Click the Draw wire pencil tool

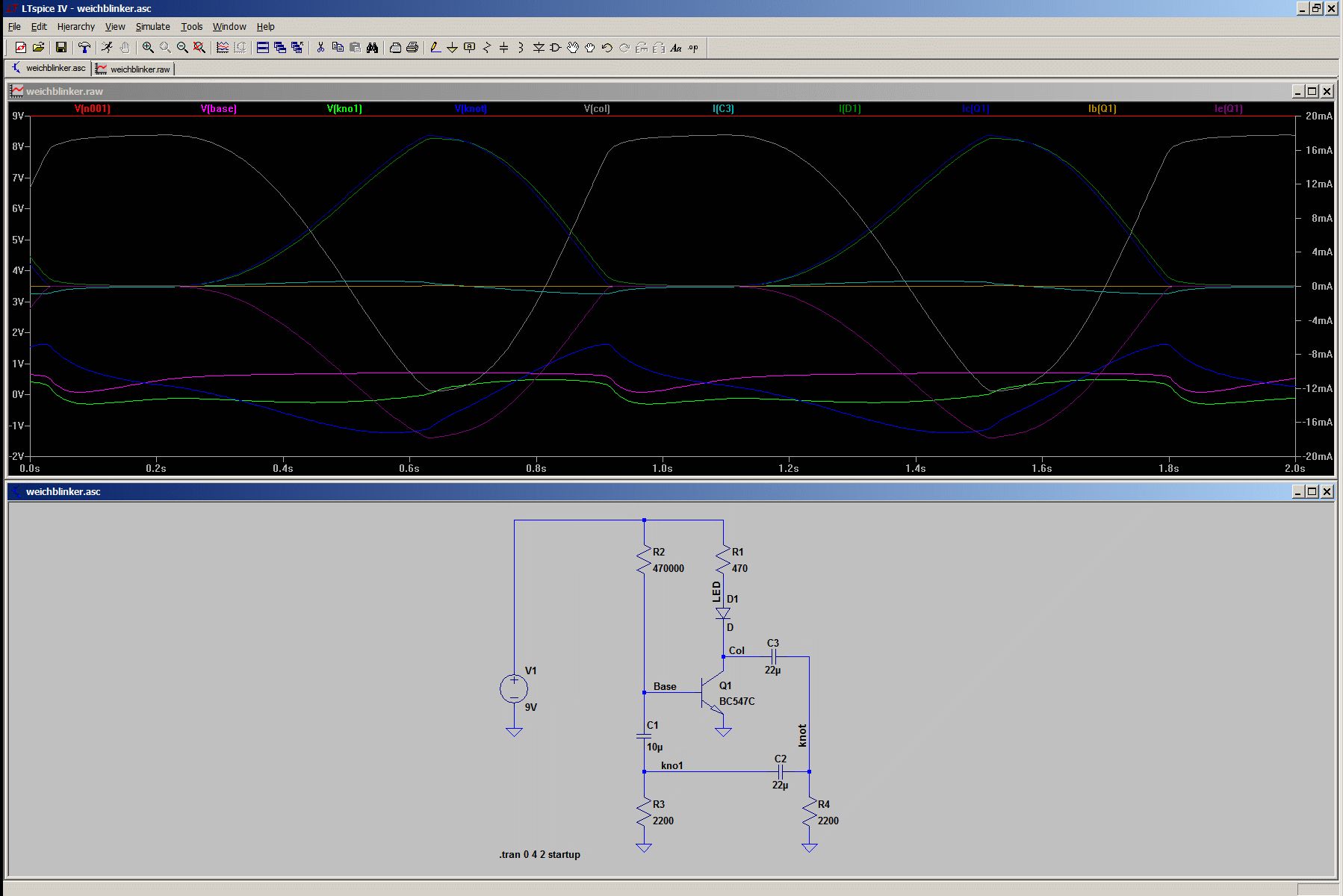(435, 48)
